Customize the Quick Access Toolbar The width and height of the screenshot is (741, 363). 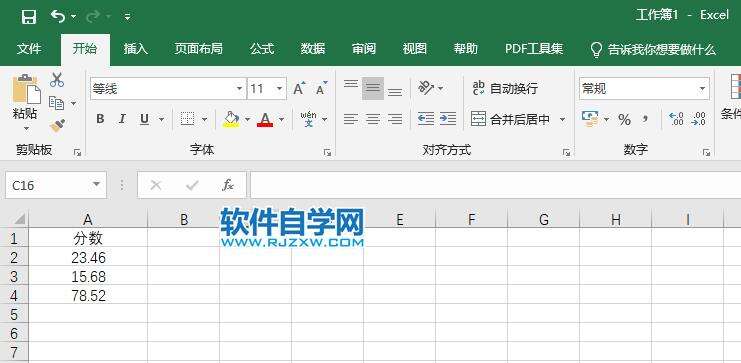click(x=127, y=17)
